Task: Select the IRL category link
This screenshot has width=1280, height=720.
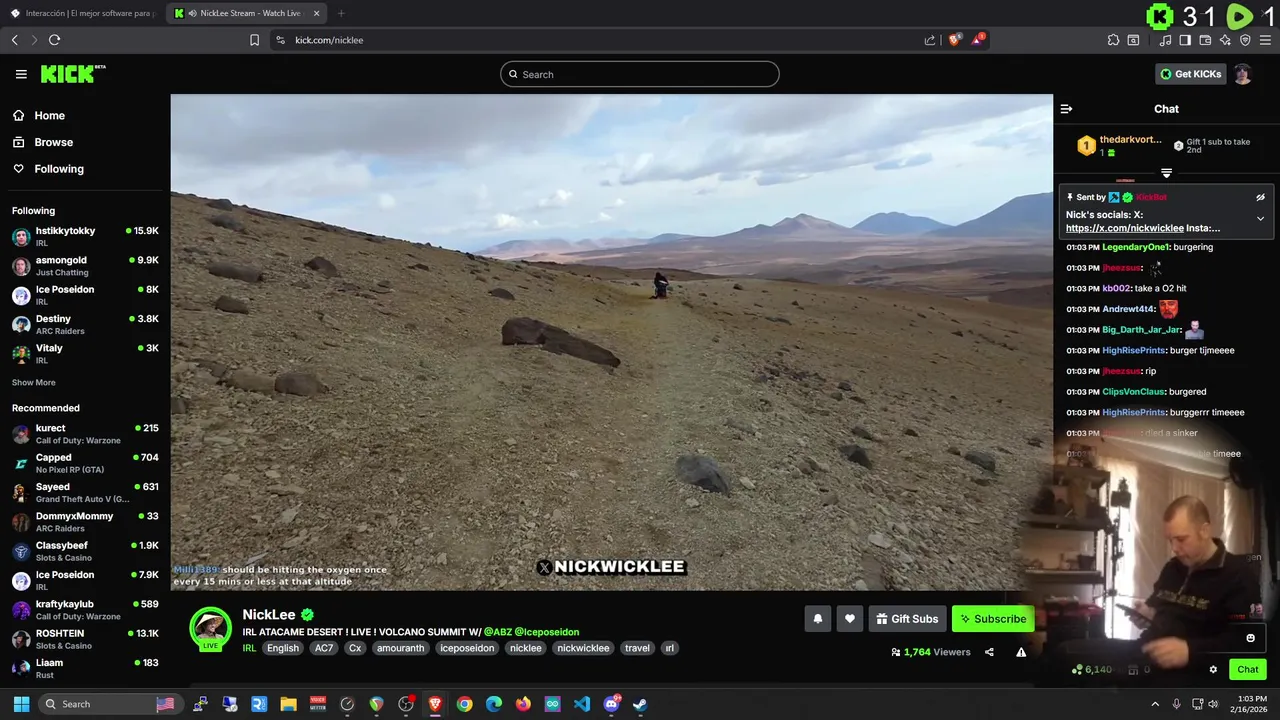Action: (x=249, y=648)
